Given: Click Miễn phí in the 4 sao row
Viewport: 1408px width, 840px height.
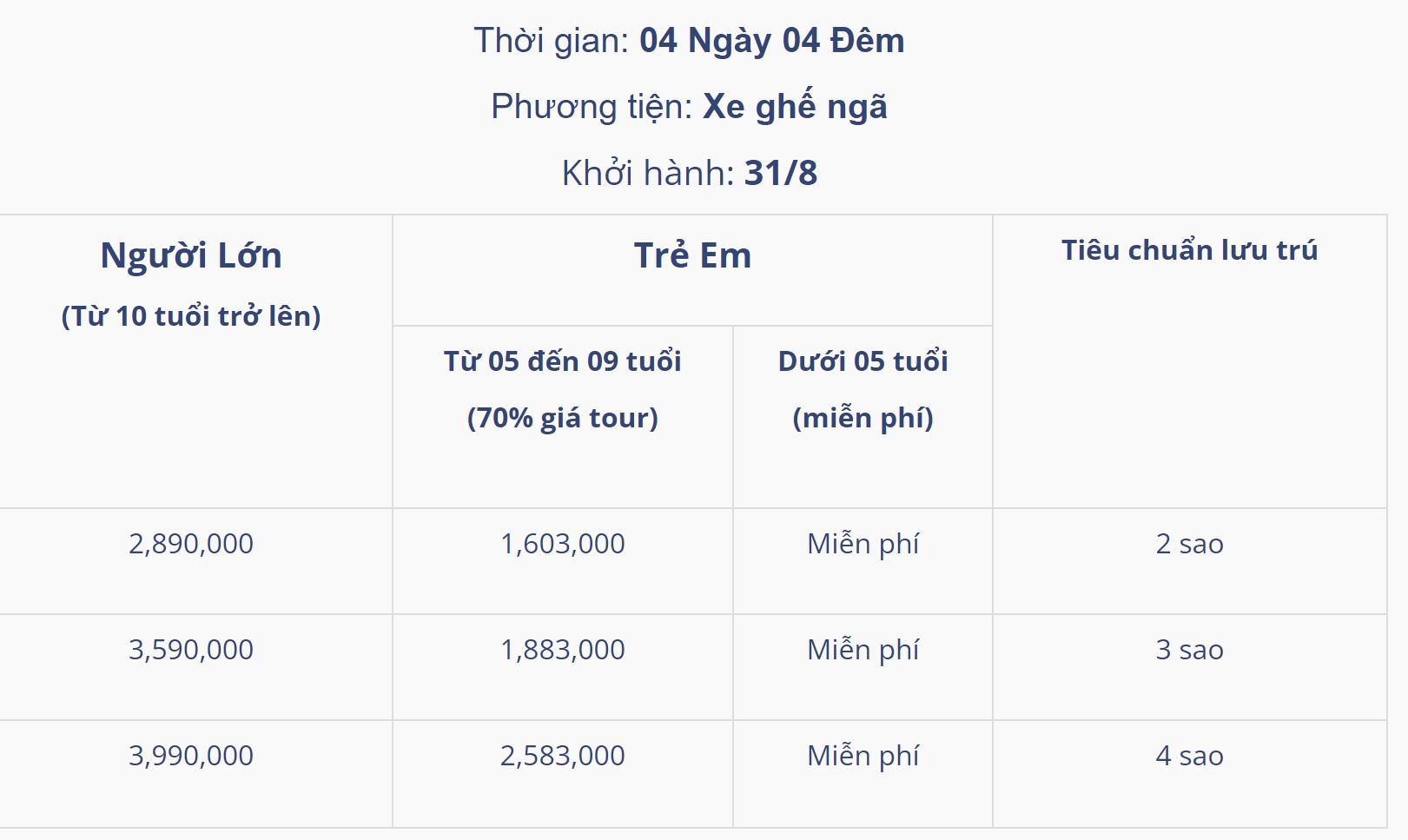Looking at the screenshot, I should [x=863, y=756].
